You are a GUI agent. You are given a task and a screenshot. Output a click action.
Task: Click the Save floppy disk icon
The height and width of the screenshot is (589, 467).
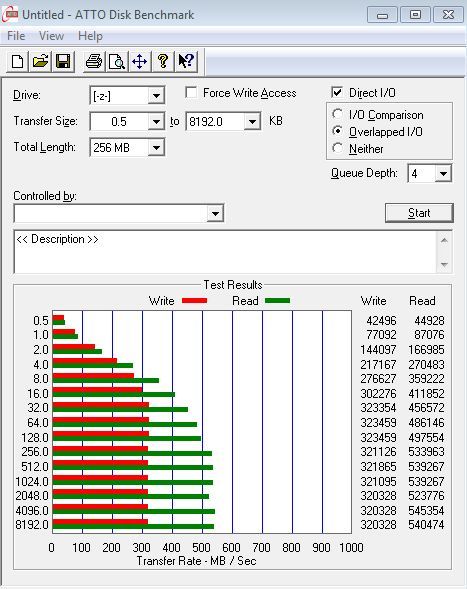coord(63,61)
